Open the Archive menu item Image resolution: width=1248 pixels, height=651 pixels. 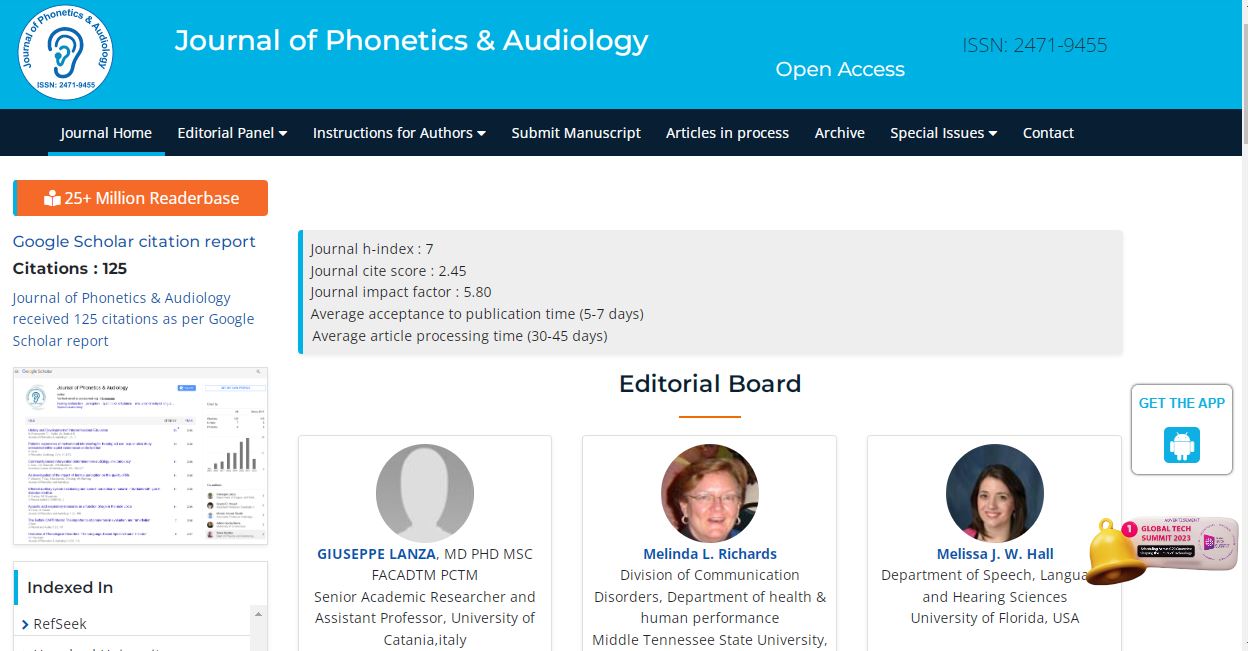(839, 133)
